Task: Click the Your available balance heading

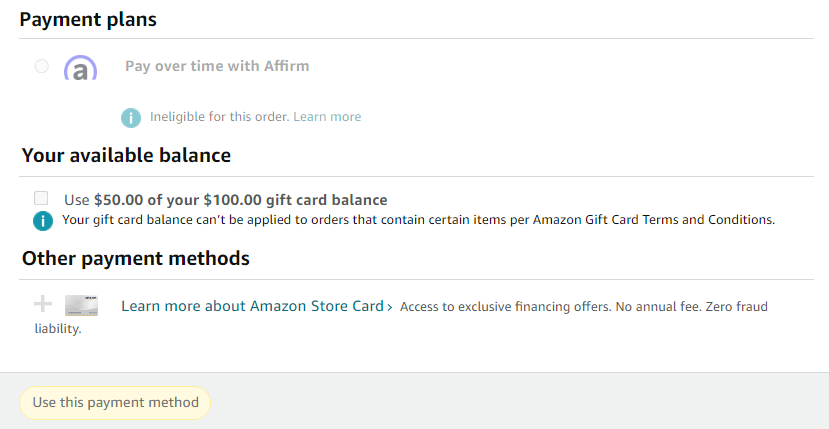Action: click(x=126, y=156)
